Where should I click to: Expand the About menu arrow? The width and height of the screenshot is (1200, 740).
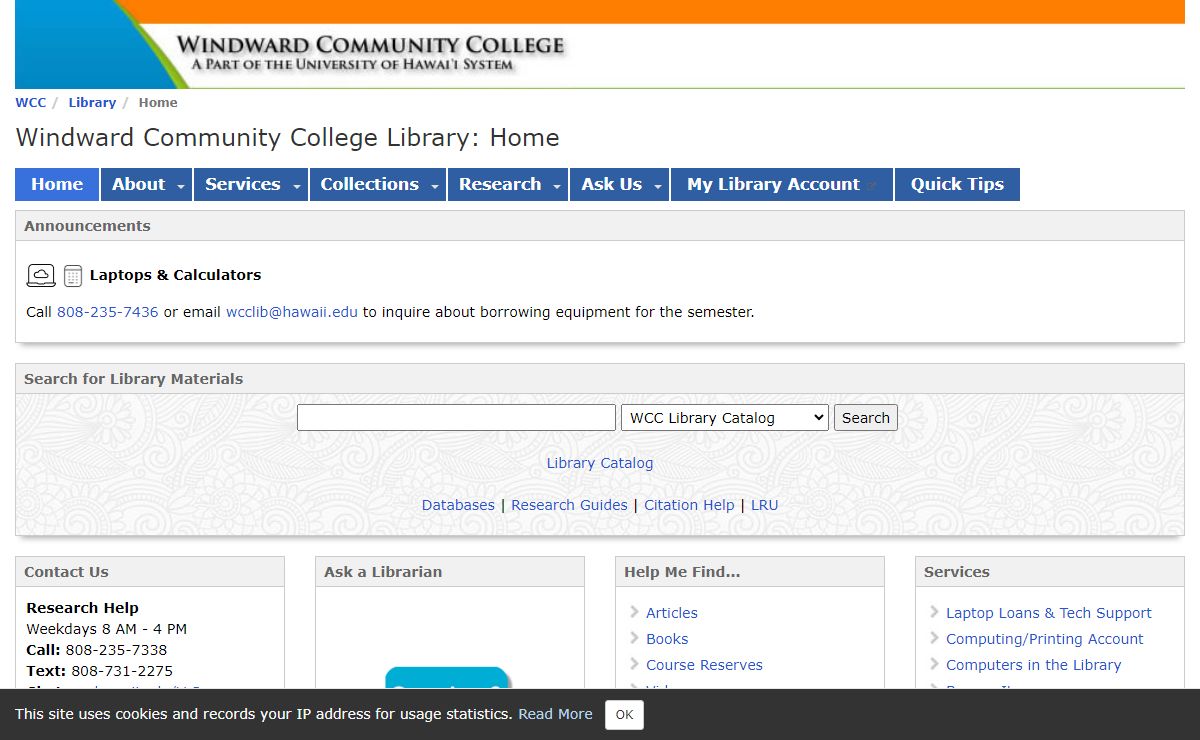[180, 187]
